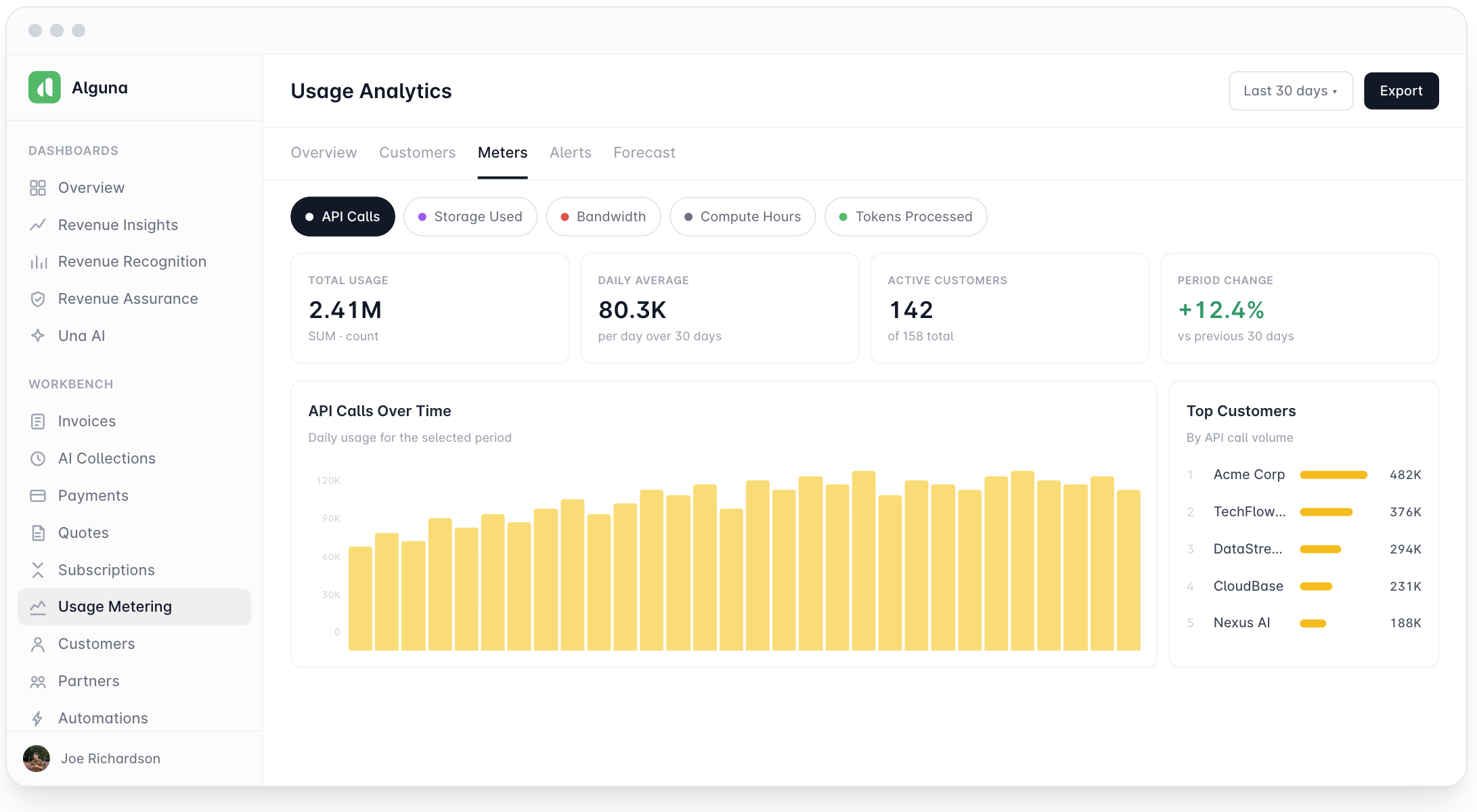This screenshot has width=1477, height=812.
Task: Click the Payments card icon
Action: click(x=38, y=495)
